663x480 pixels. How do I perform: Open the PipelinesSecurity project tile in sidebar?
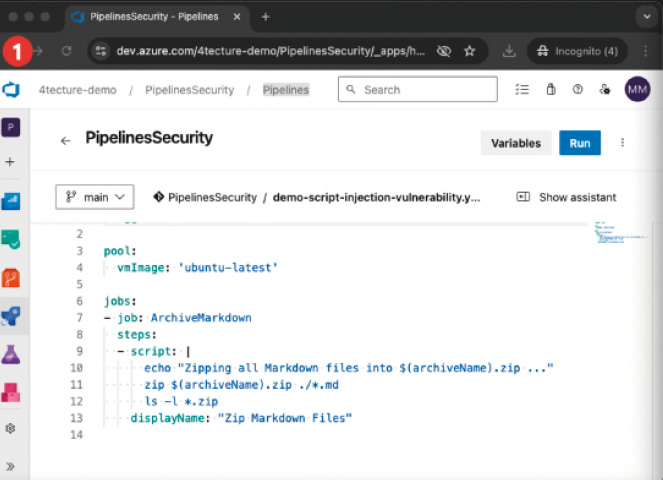point(11,127)
